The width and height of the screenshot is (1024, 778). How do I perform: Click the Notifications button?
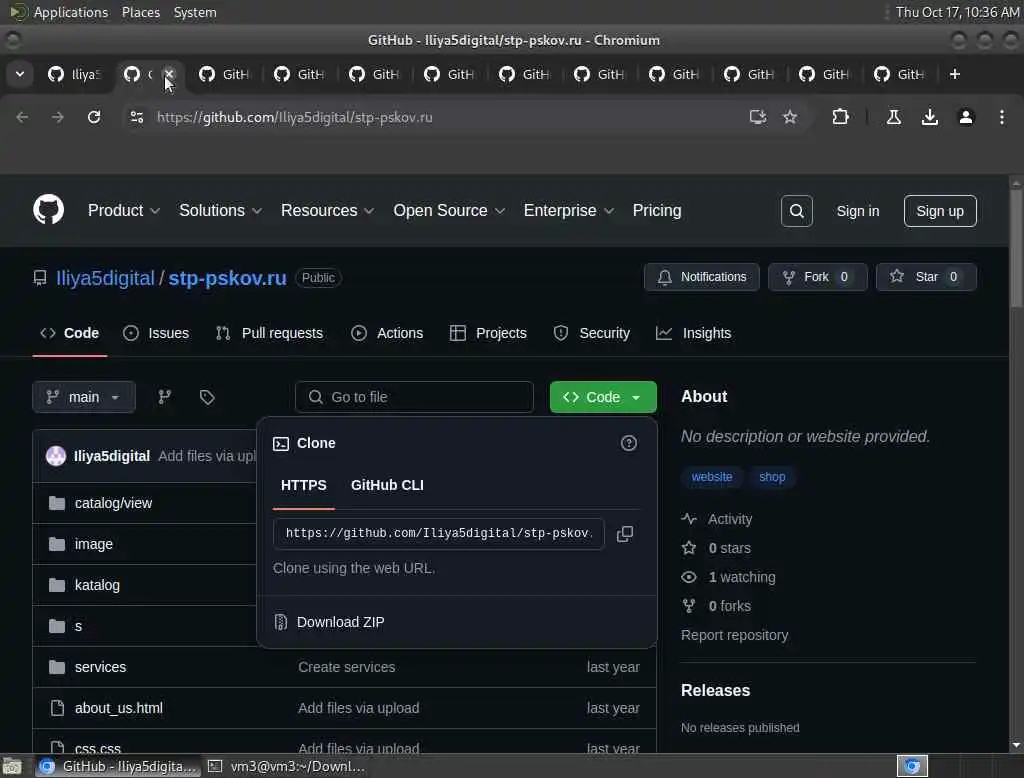(x=701, y=277)
